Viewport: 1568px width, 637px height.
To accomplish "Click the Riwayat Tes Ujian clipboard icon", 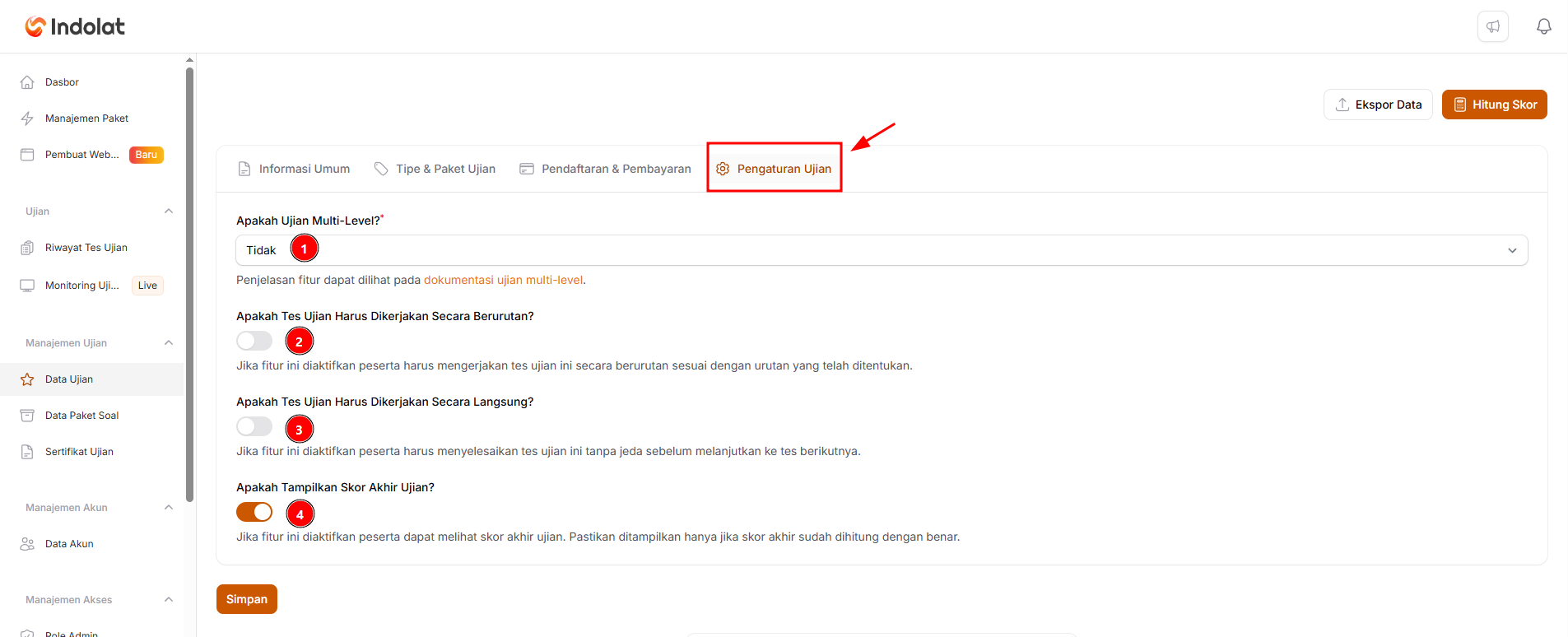I will click(27, 248).
